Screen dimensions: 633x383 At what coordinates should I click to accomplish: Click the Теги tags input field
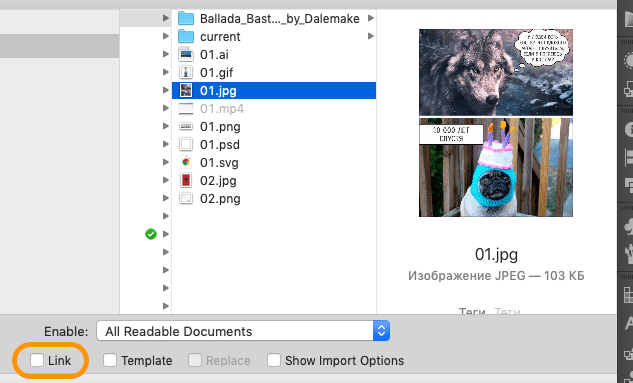(x=507, y=311)
